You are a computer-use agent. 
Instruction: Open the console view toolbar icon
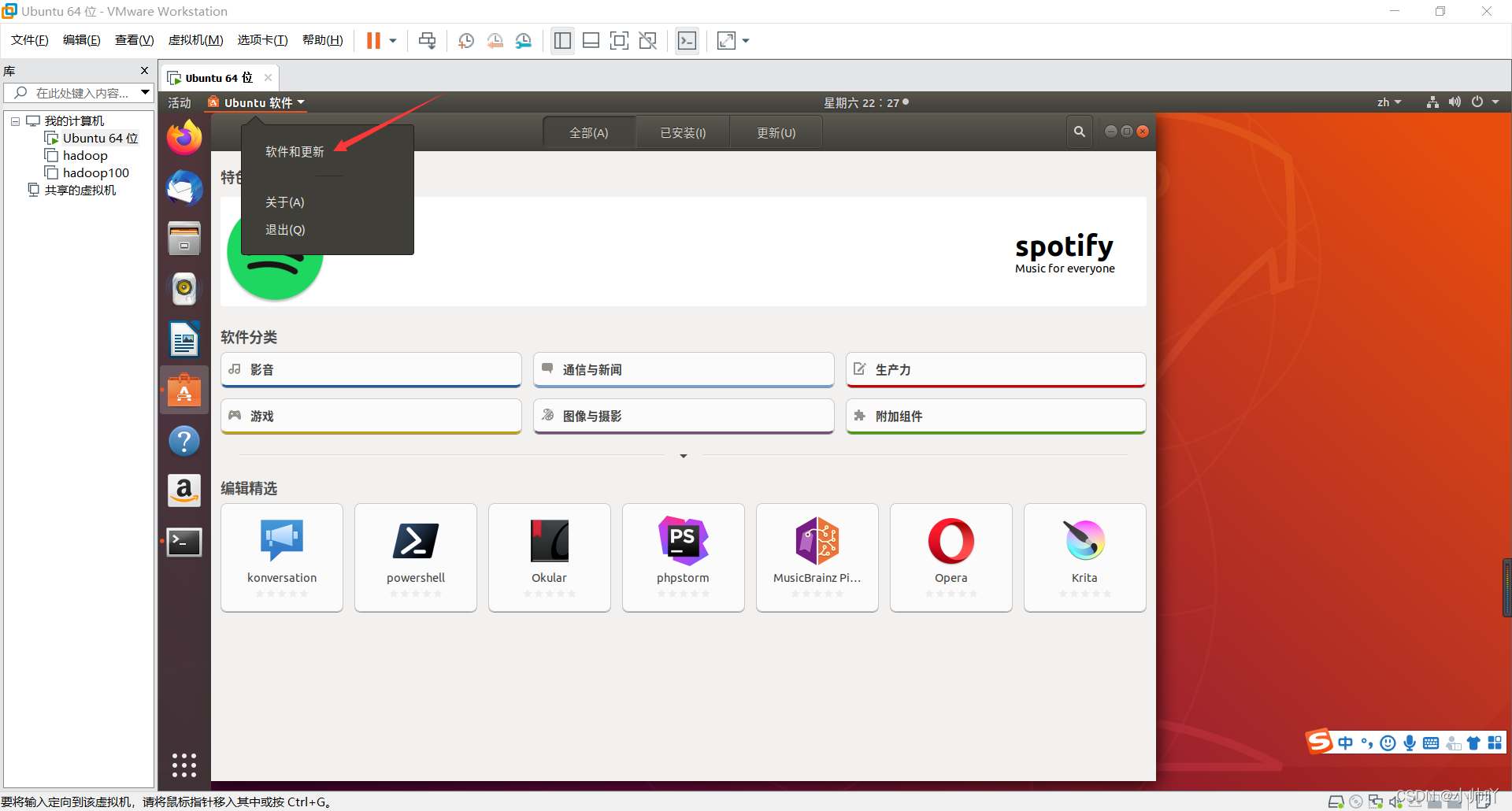click(x=687, y=41)
